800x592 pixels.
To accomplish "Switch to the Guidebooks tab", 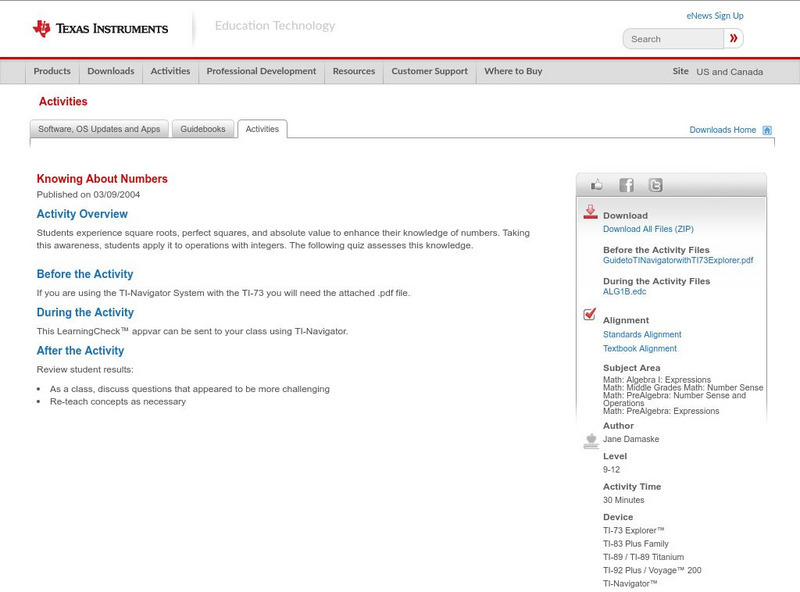I will pos(203,129).
